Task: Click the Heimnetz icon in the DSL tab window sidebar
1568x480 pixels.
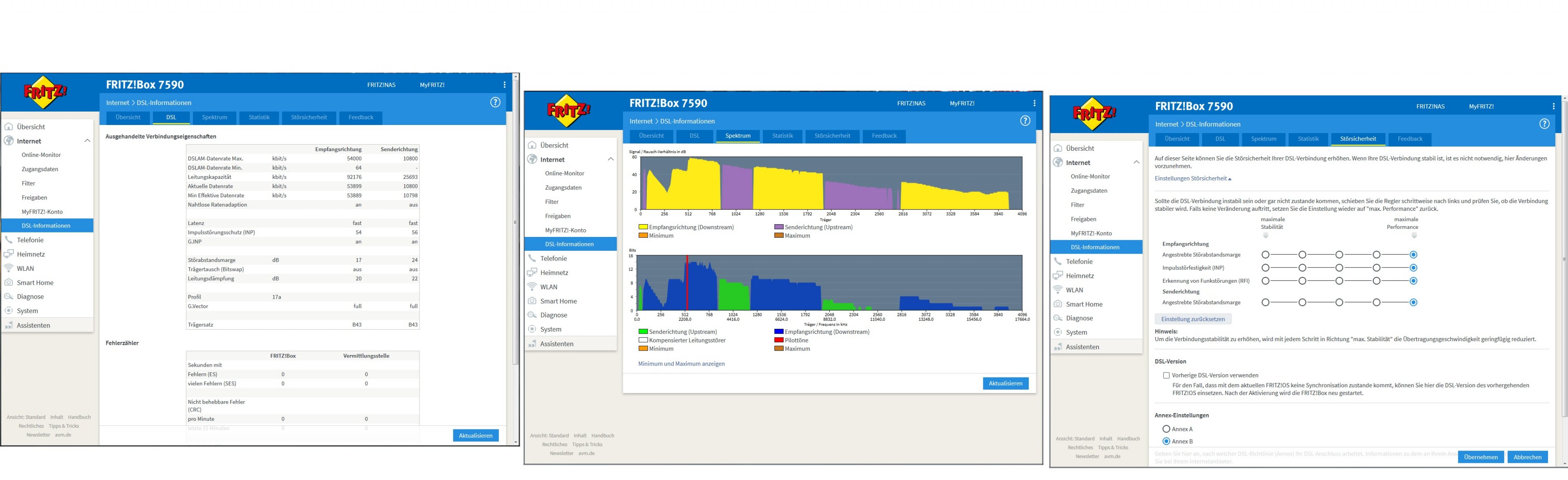Action: (9, 254)
